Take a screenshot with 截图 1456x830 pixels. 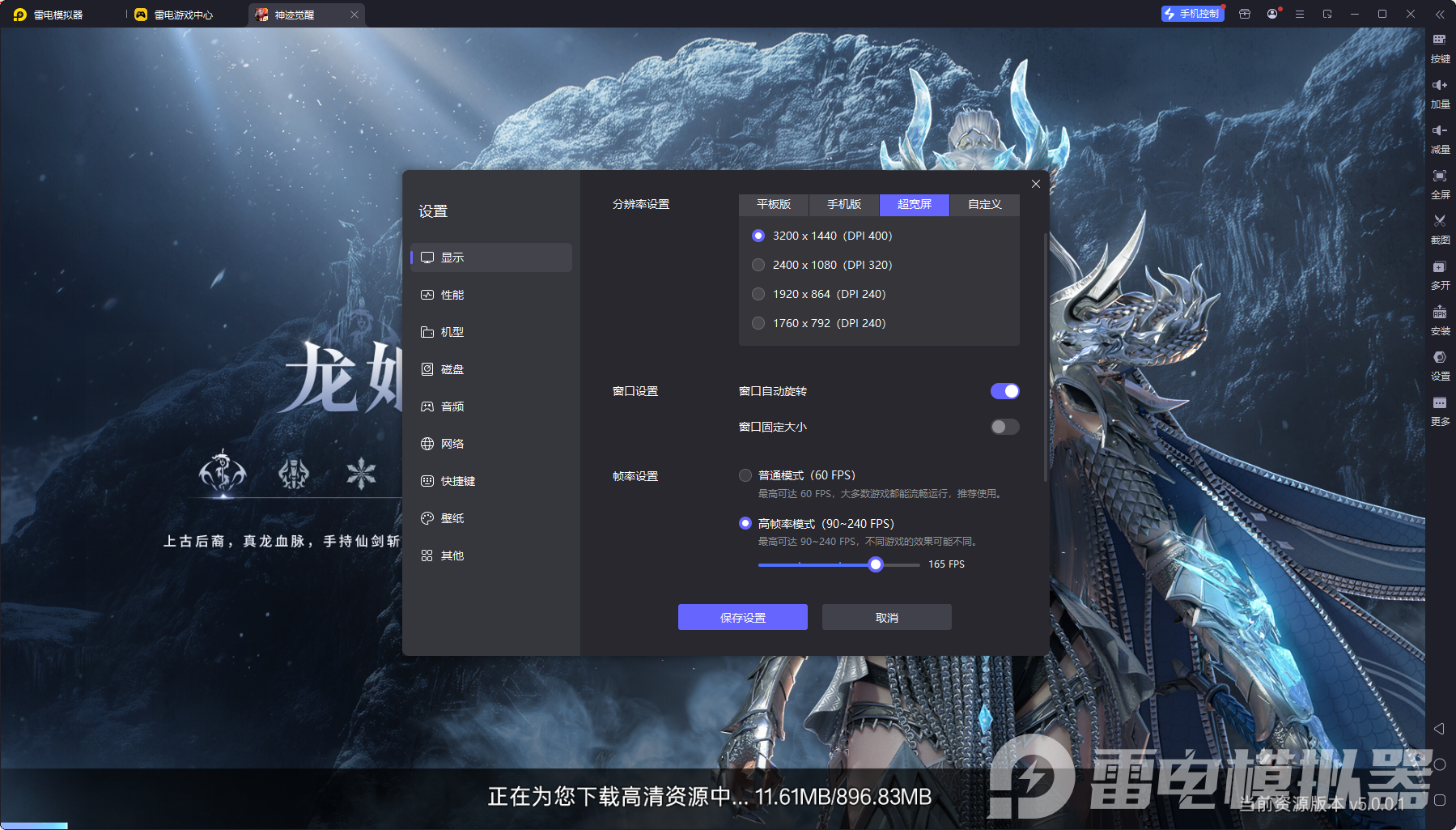click(1440, 228)
